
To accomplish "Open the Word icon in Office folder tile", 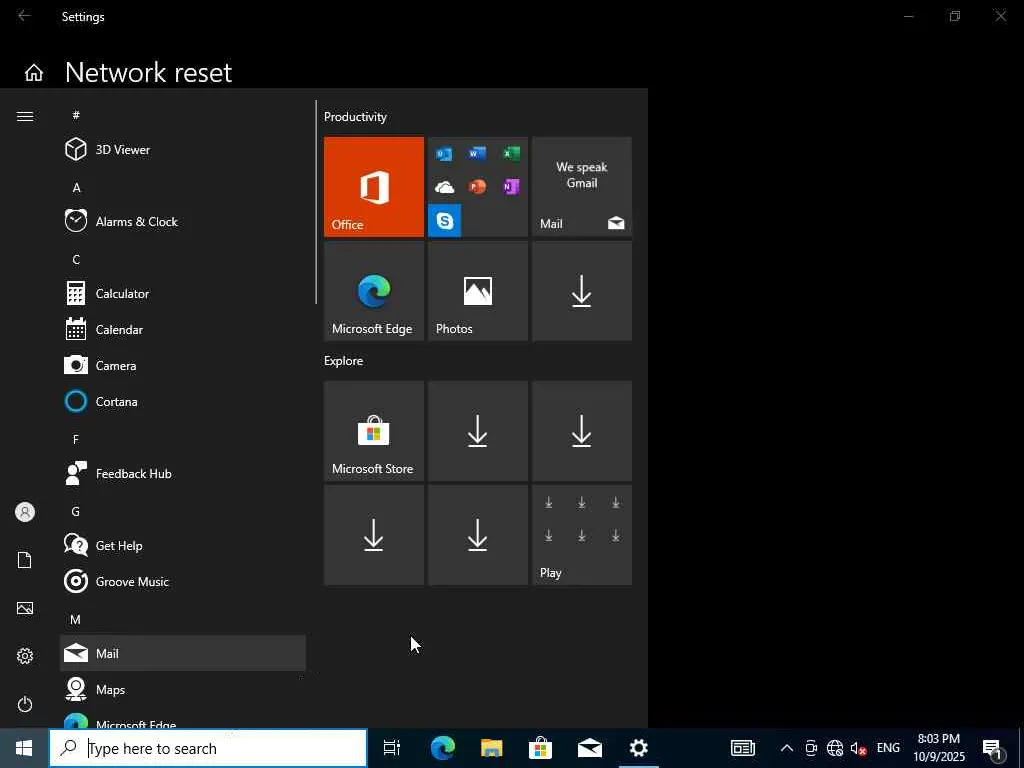I will pos(477,153).
